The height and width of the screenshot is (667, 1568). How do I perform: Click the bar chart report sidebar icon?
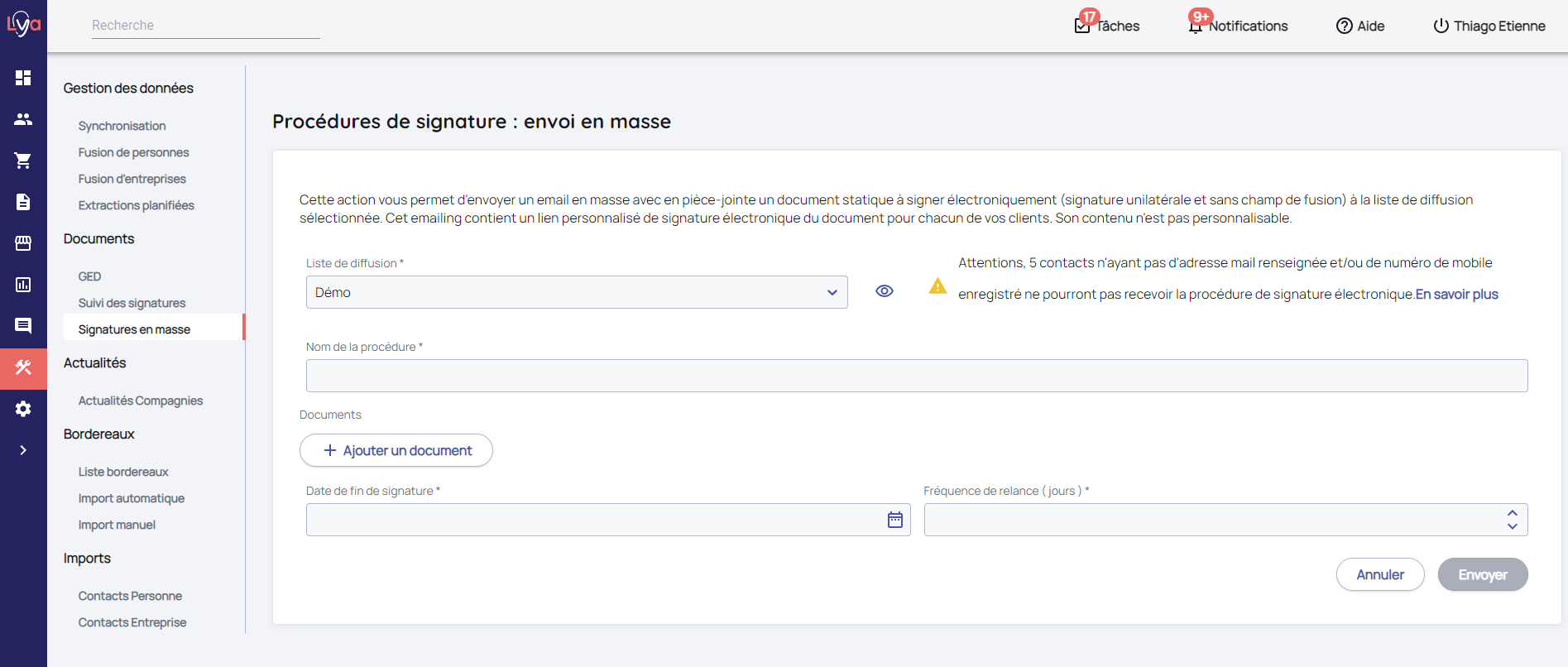point(23,285)
